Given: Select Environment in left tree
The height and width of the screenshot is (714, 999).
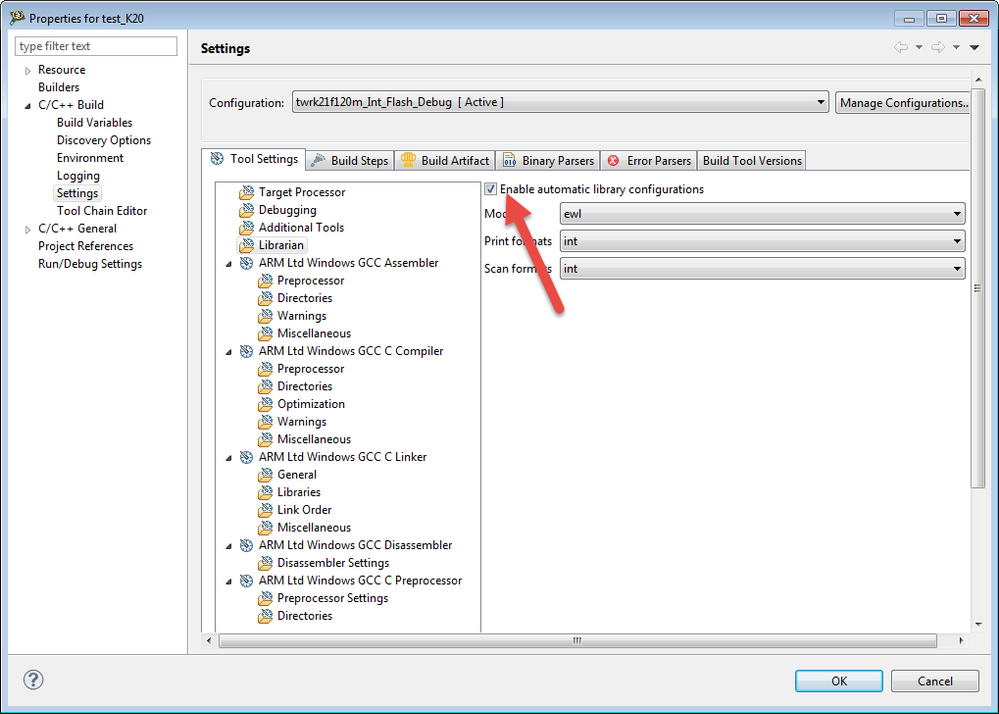Looking at the screenshot, I should click(x=90, y=158).
